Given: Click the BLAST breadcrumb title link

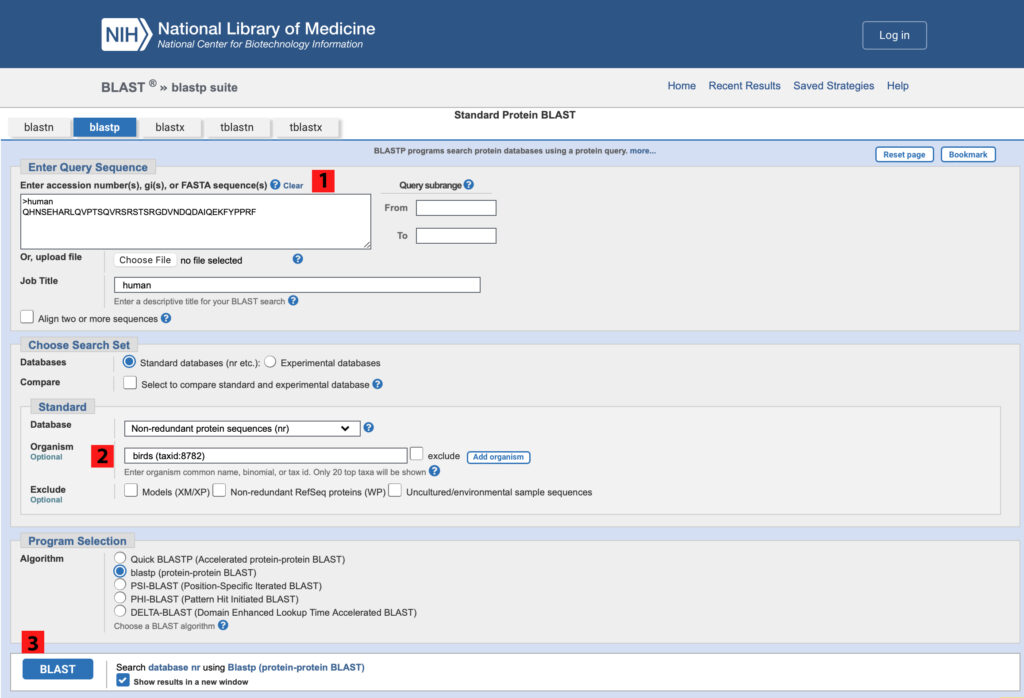Looking at the screenshot, I should click(123, 87).
